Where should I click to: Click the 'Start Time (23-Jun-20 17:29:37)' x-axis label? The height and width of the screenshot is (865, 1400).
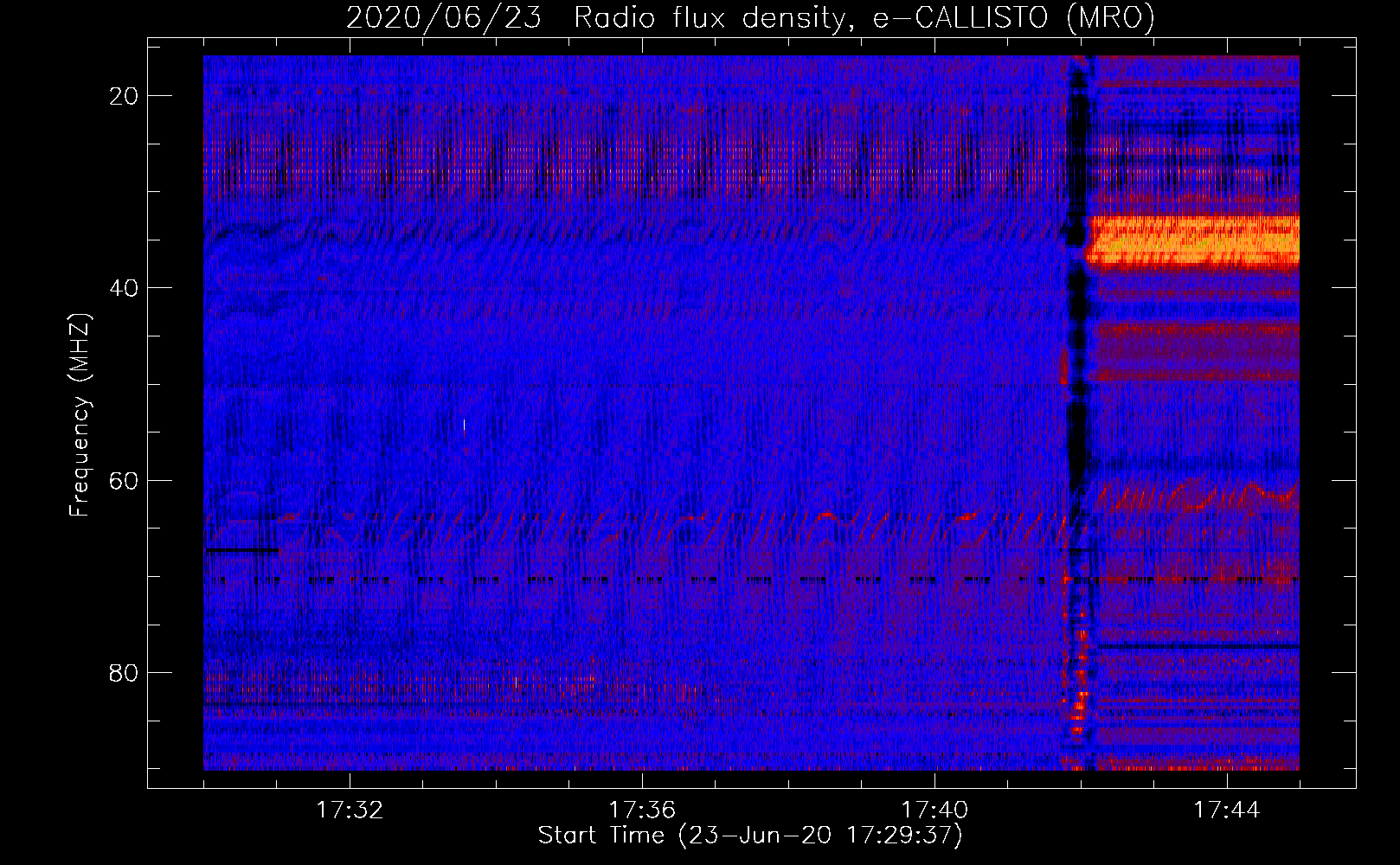point(750,836)
